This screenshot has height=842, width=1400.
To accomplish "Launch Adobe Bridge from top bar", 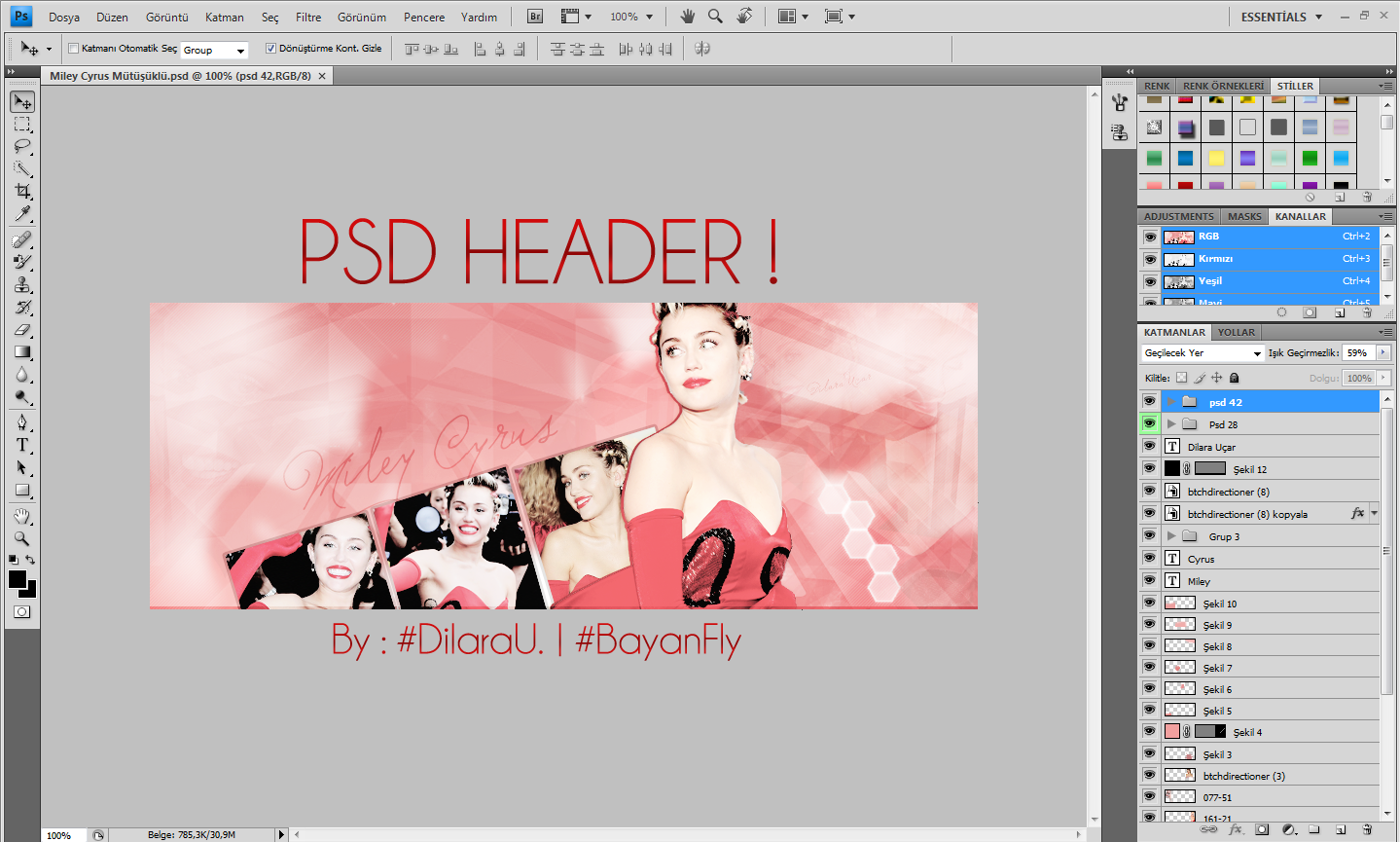I will tap(535, 17).
